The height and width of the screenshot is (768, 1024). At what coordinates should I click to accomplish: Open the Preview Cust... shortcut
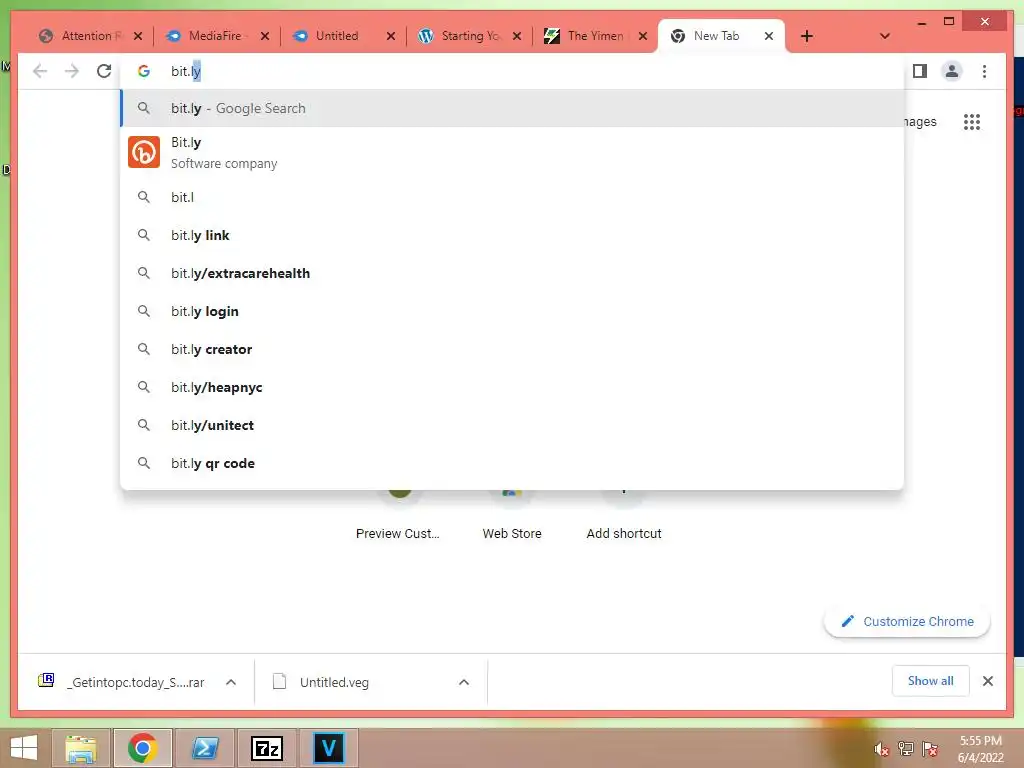[398, 534]
